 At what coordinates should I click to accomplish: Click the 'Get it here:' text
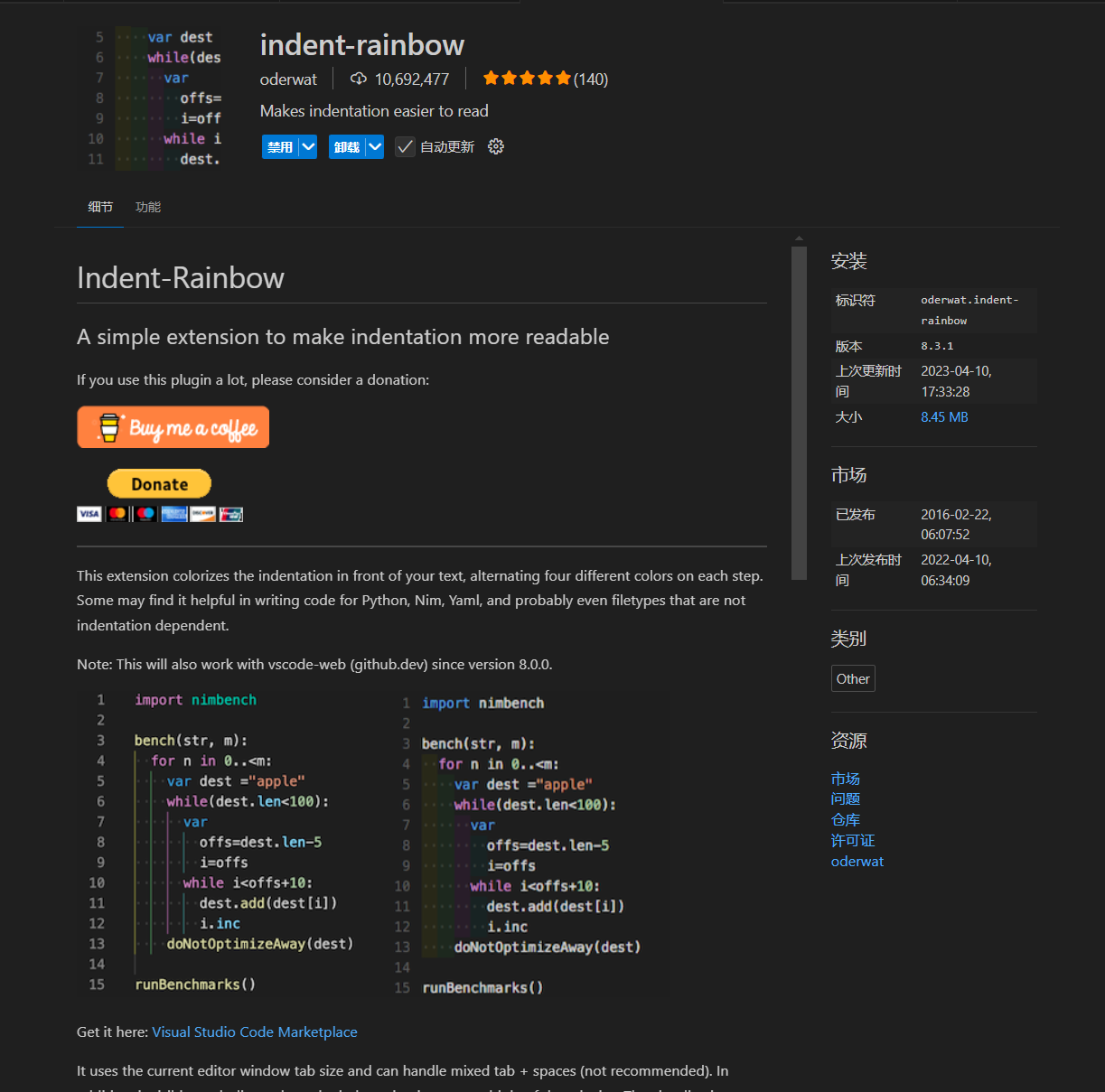113,1031
